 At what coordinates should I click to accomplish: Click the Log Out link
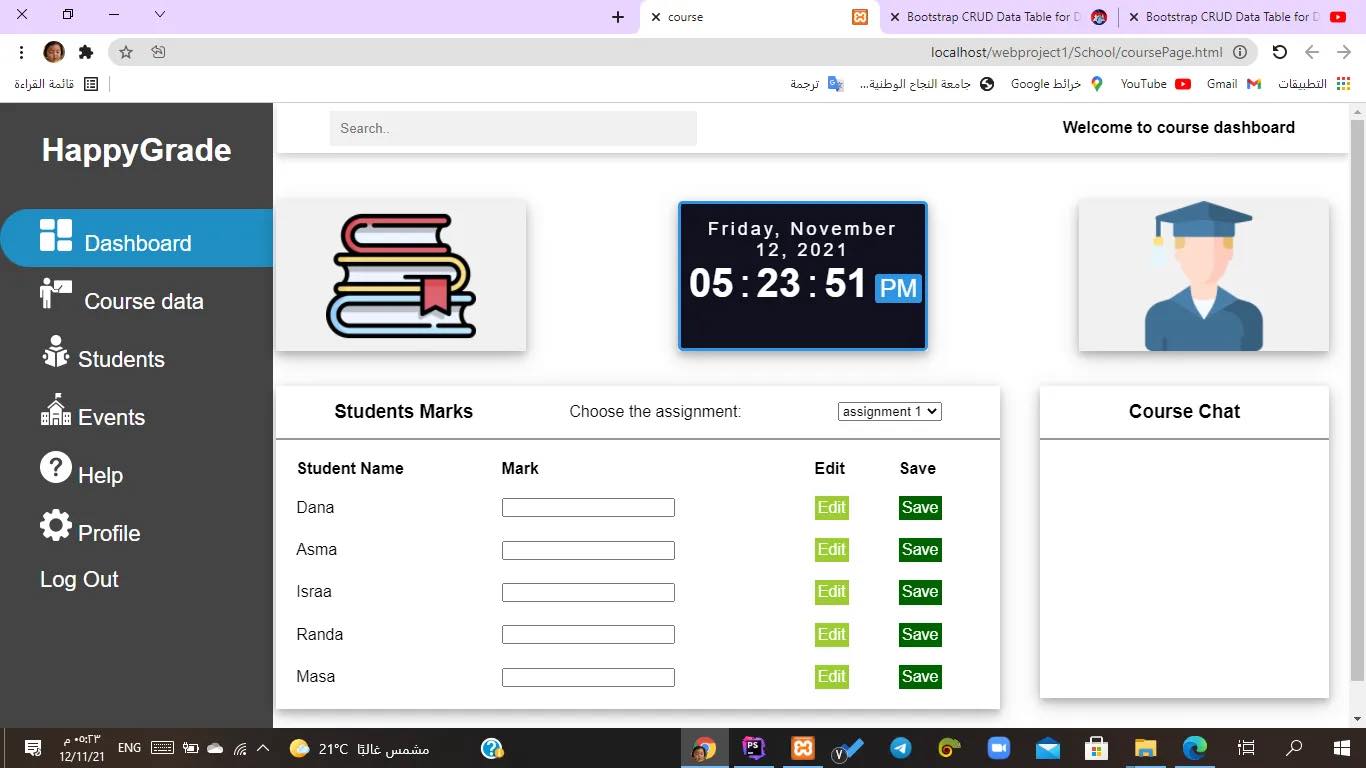(x=79, y=579)
